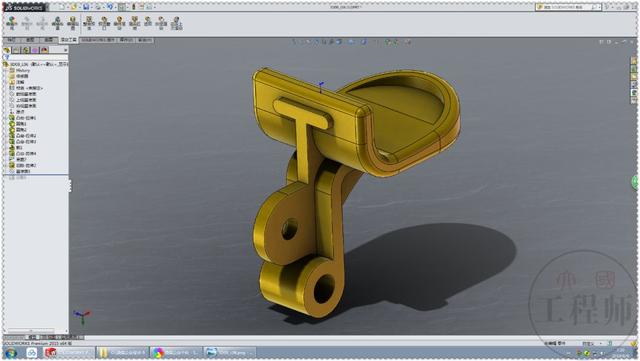This screenshot has height=361, width=640.
Task: Click the SOLIDWORKS search box
Action: coord(567,7)
